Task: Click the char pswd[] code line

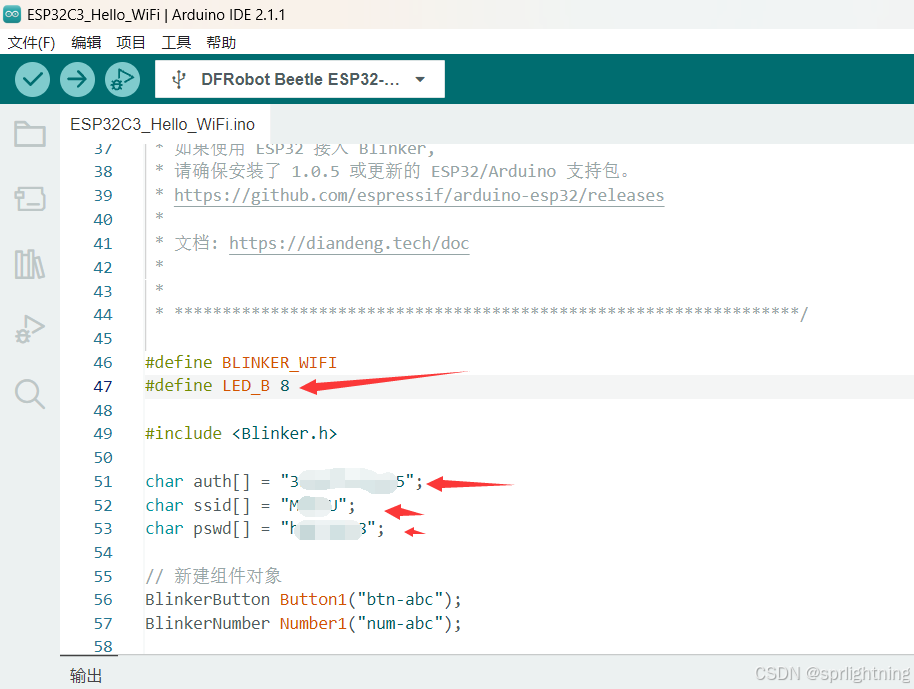Action: (265, 529)
